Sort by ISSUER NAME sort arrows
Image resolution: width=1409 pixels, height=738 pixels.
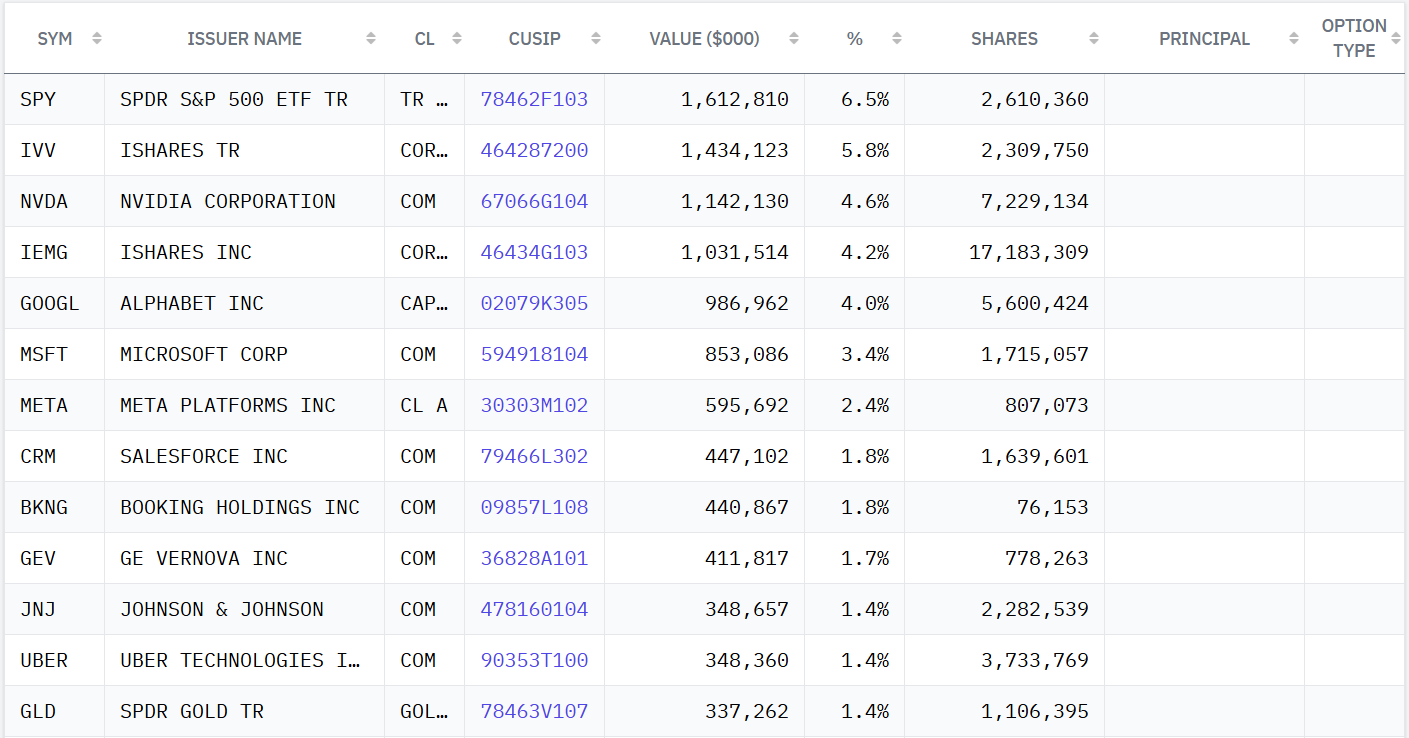coord(371,39)
